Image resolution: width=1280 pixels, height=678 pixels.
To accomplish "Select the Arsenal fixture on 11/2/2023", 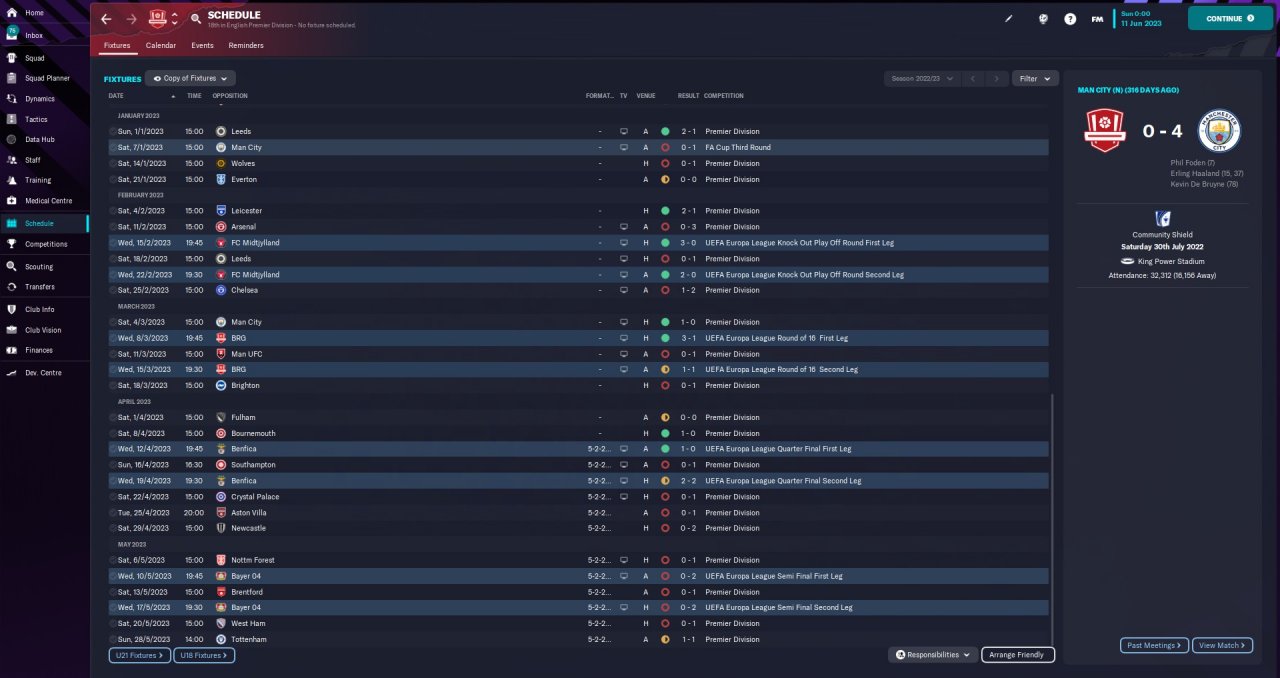I will pos(578,227).
